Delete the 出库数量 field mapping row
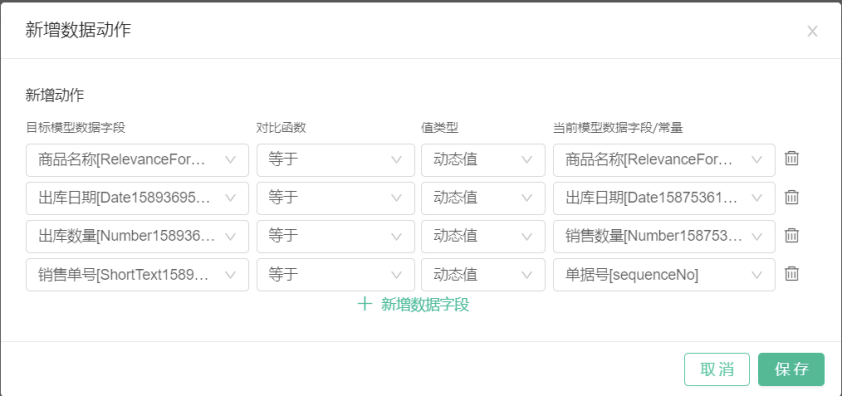Screen dimensions: 842x396 click(792, 235)
